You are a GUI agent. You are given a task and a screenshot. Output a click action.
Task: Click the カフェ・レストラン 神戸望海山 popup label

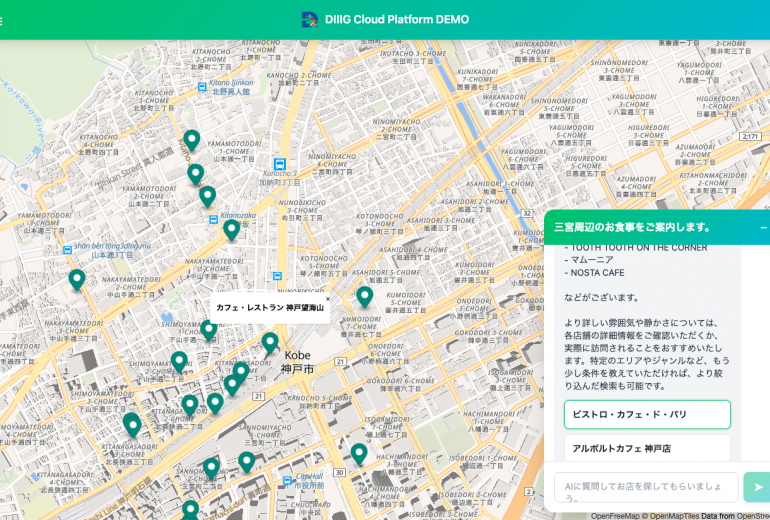click(x=268, y=308)
